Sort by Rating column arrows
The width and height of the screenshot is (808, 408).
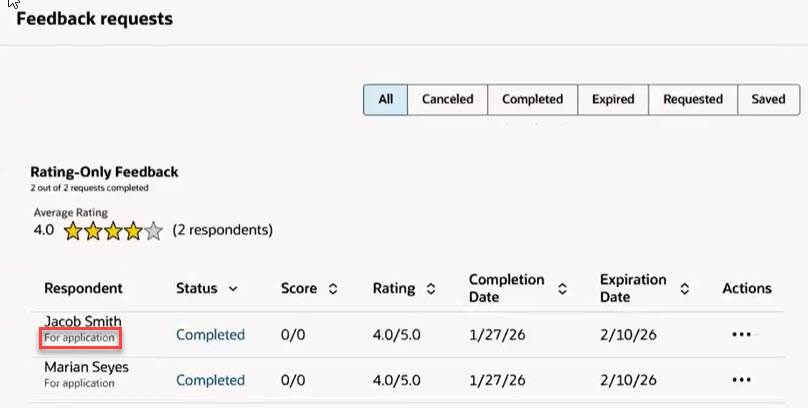pos(431,288)
